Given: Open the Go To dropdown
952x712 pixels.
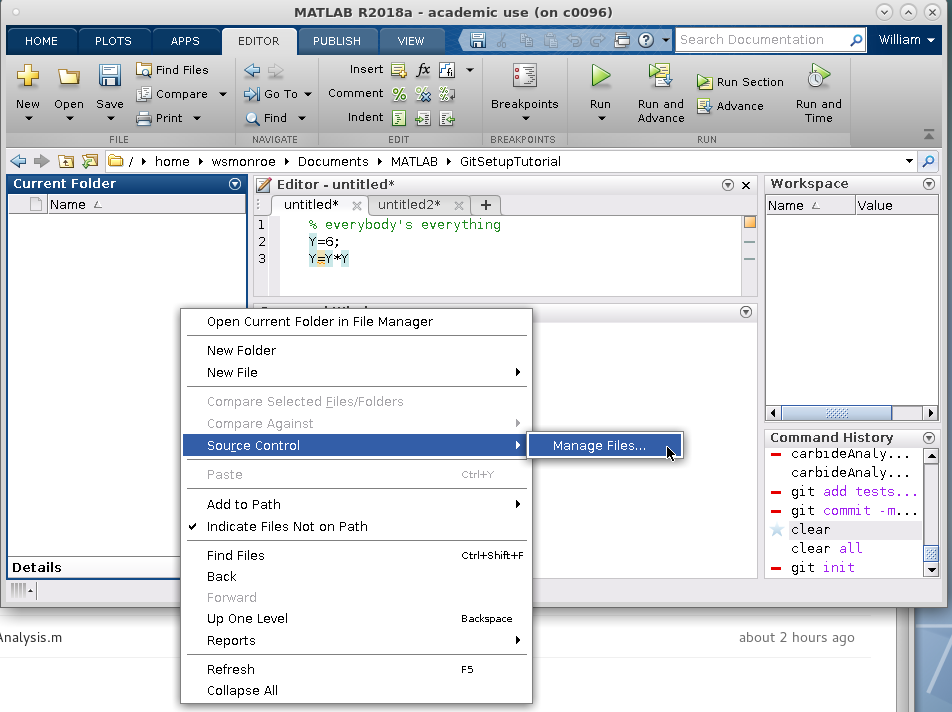Looking at the screenshot, I should pyautogui.click(x=279, y=94).
